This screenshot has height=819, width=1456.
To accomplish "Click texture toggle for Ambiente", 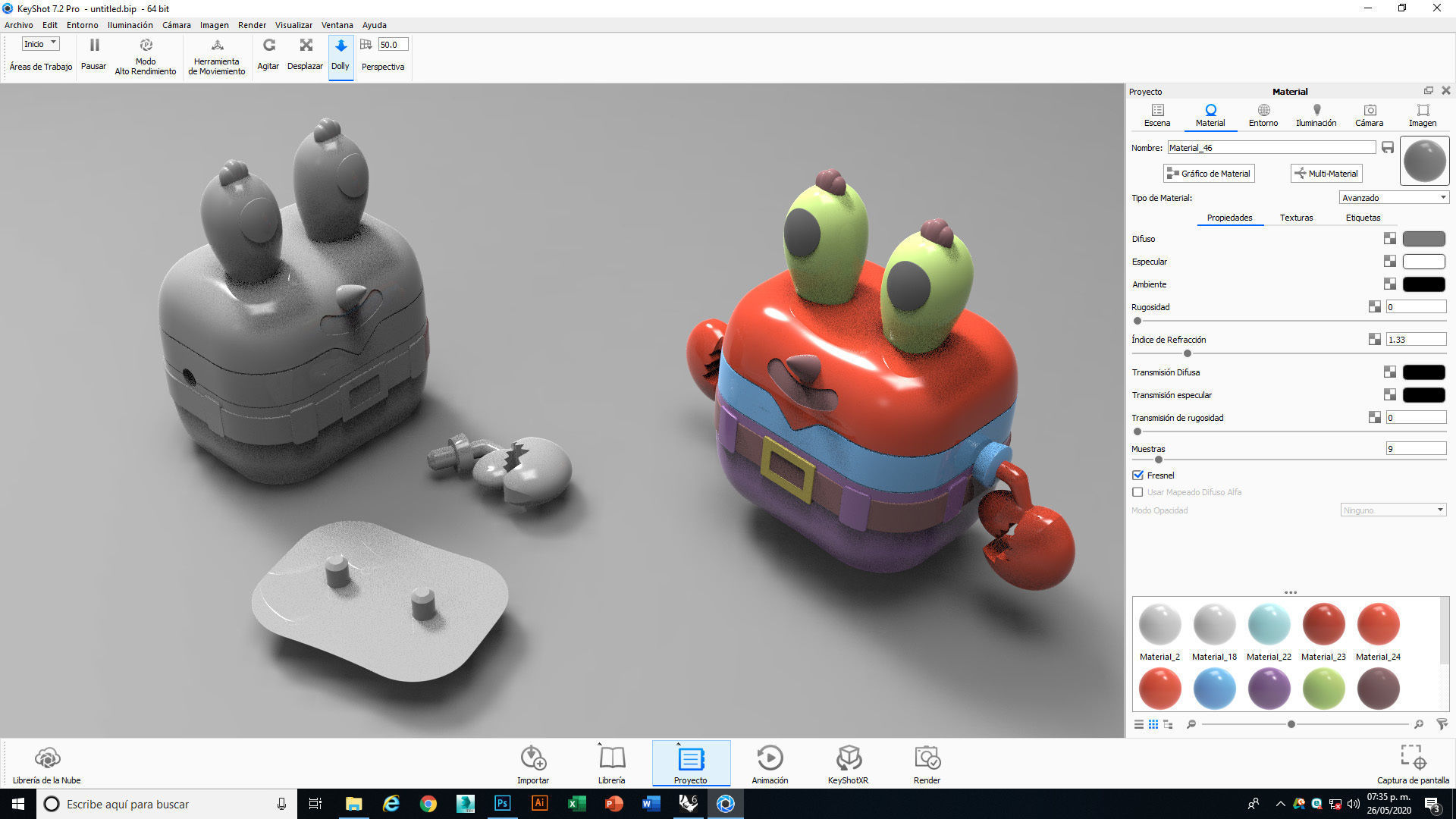I will pos(1390,284).
